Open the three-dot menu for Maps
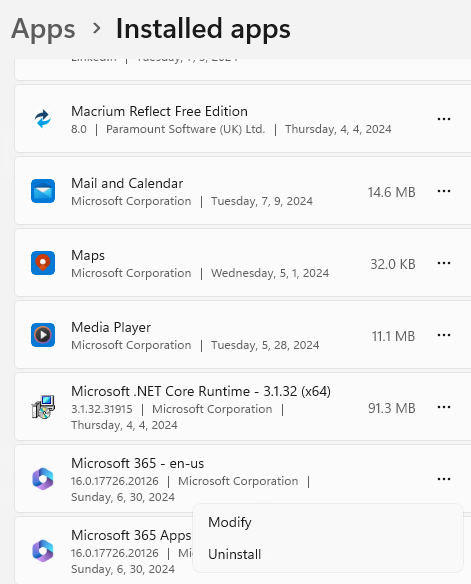The height and width of the screenshot is (584, 471). coord(444,263)
